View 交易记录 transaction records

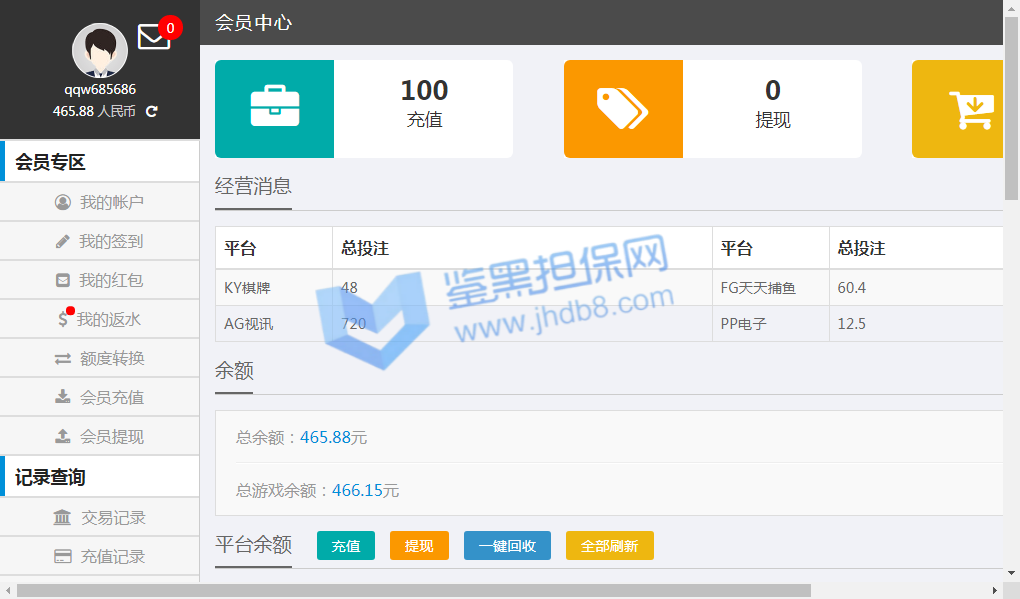[100, 517]
